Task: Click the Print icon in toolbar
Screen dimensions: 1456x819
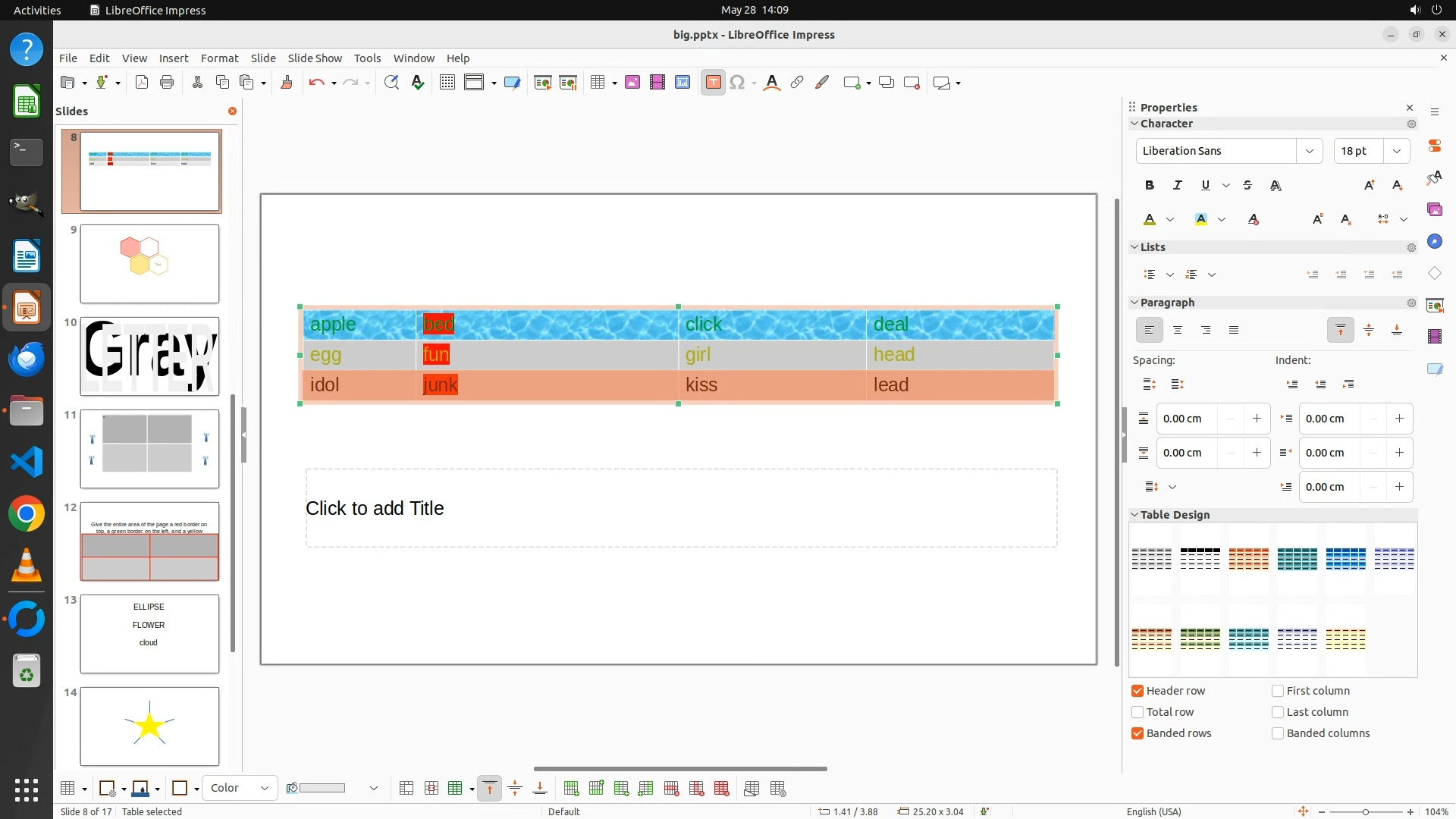Action: coord(167,83)
